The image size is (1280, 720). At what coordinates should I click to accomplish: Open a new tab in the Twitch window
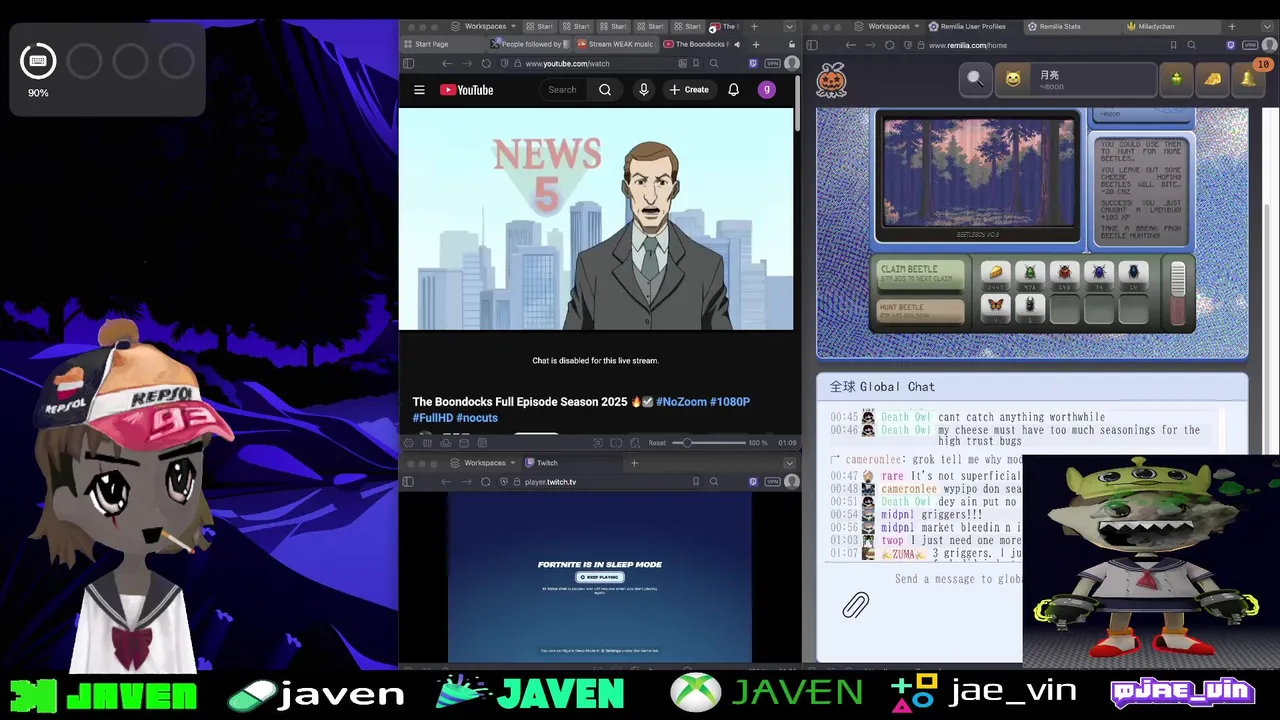[x=634, y=463]
